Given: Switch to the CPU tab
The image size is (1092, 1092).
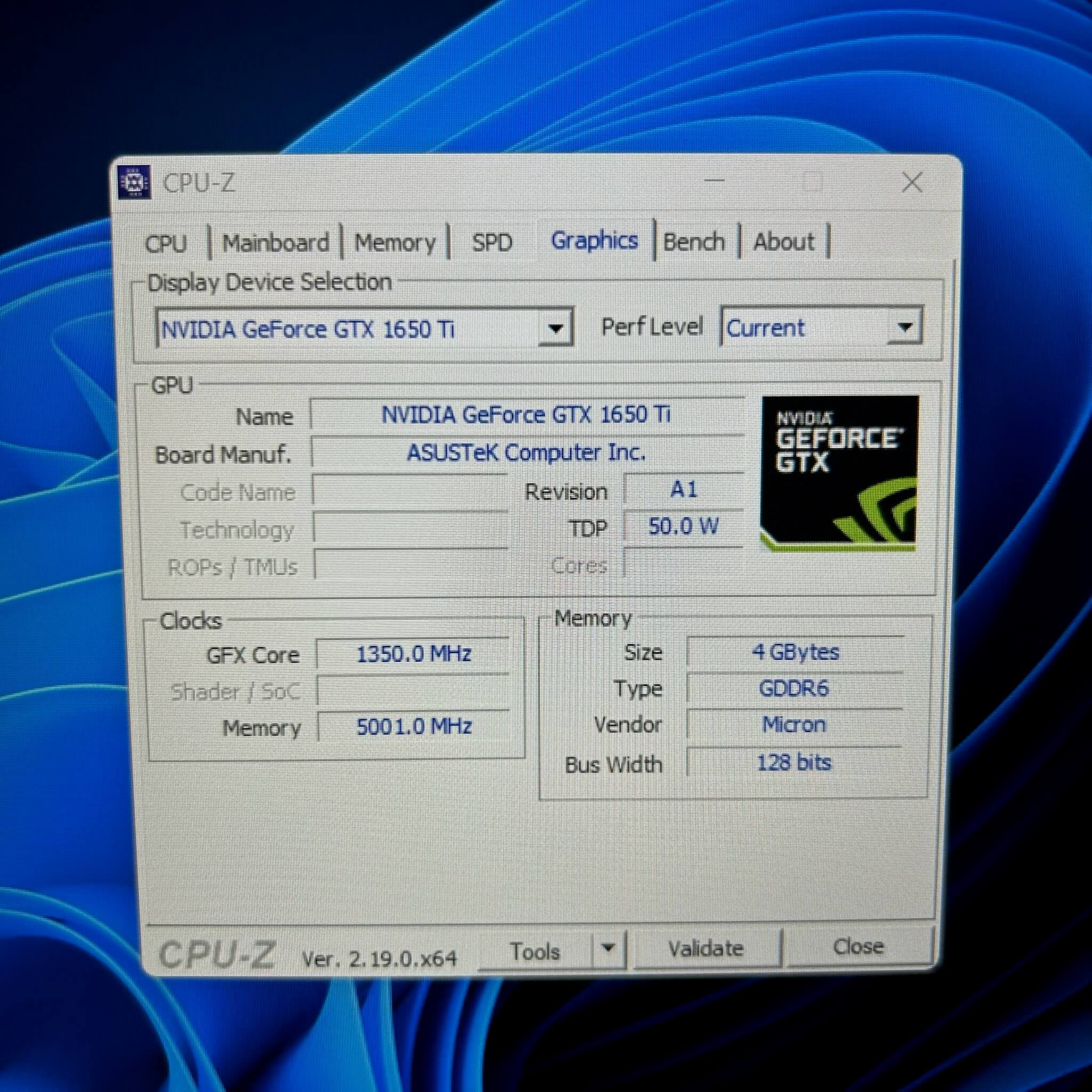Looking at the screenshot, I should click(166, 244).
